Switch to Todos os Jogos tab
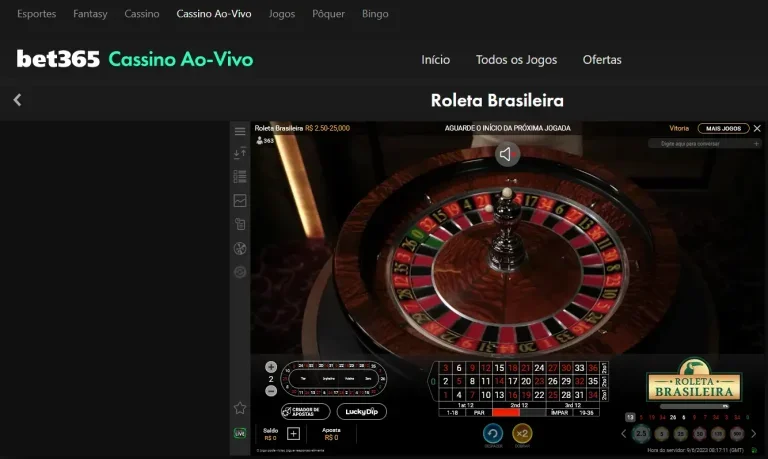 tap(516, 60)
